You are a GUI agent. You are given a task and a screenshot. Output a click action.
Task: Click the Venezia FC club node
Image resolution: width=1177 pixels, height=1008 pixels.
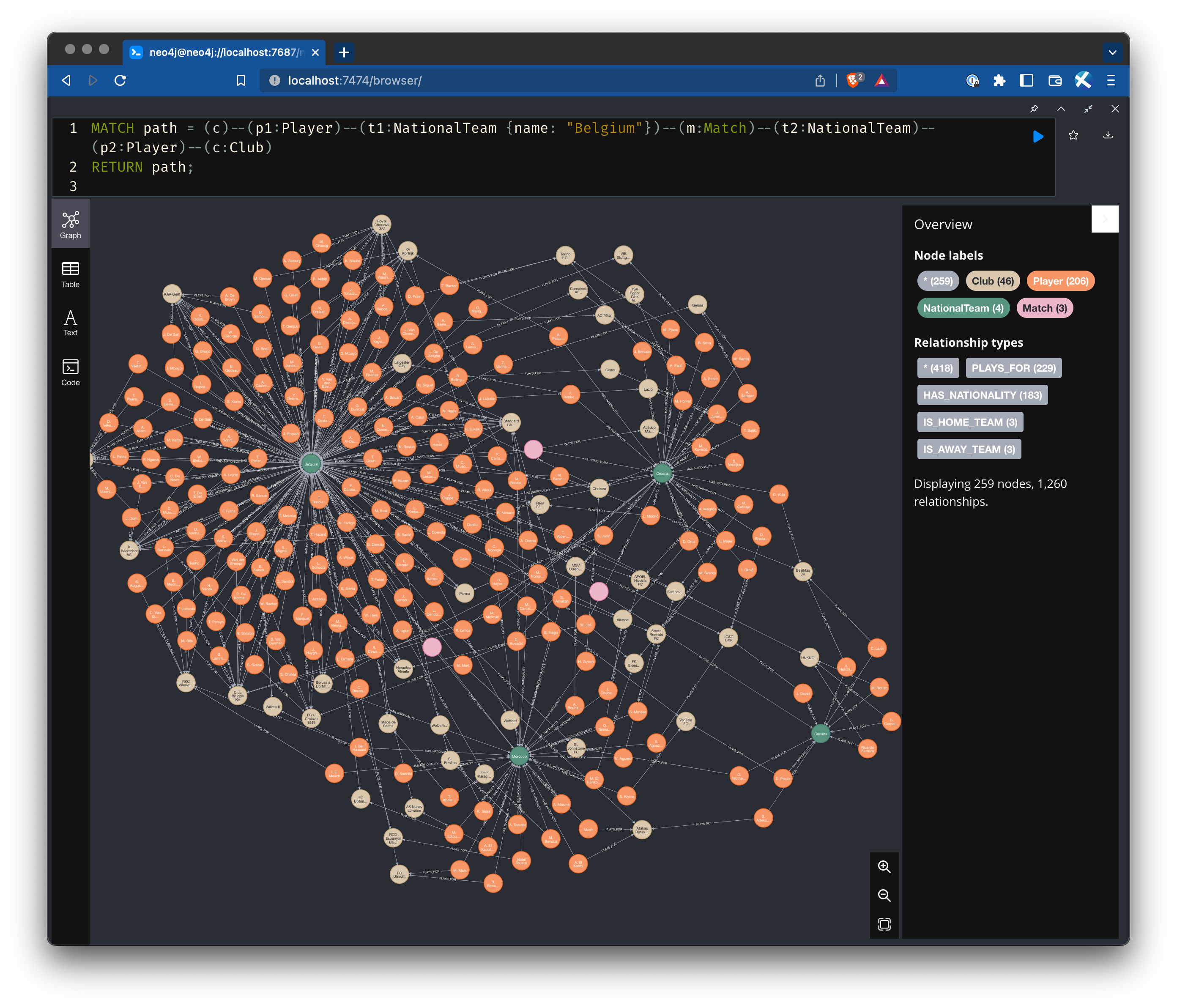pyautogui.click(x=686, y=722)
